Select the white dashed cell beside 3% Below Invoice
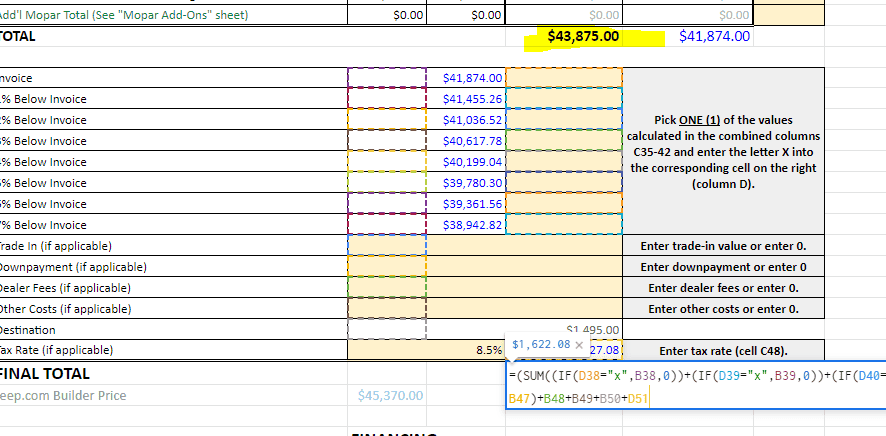 387,141
